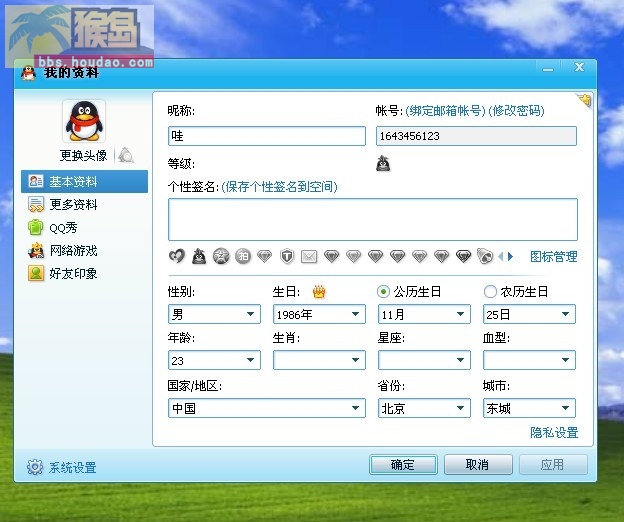Click the round 拍 badge icon
624x522 pixels.
243,256
